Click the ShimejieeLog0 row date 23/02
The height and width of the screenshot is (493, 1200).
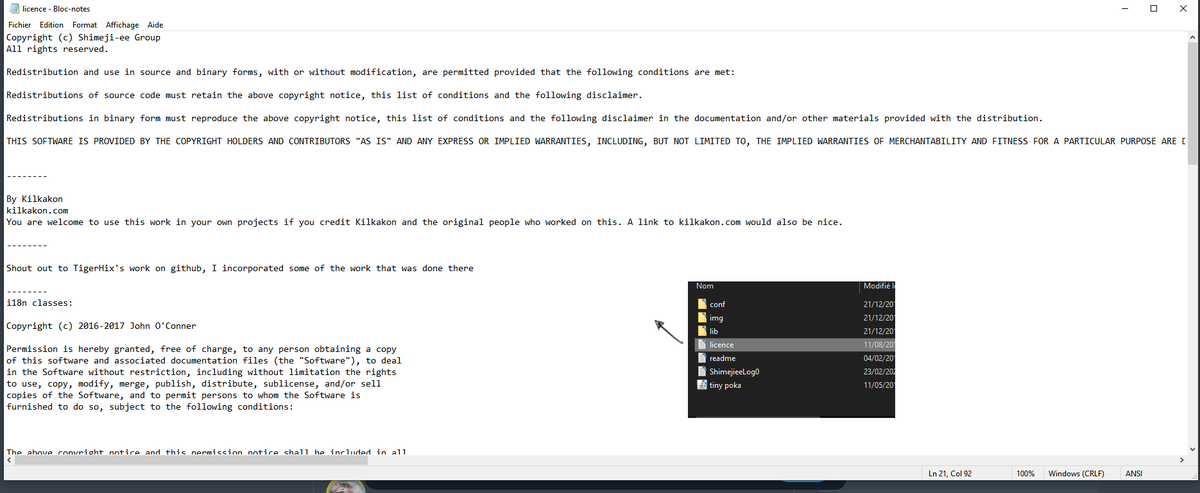(877, 371)
